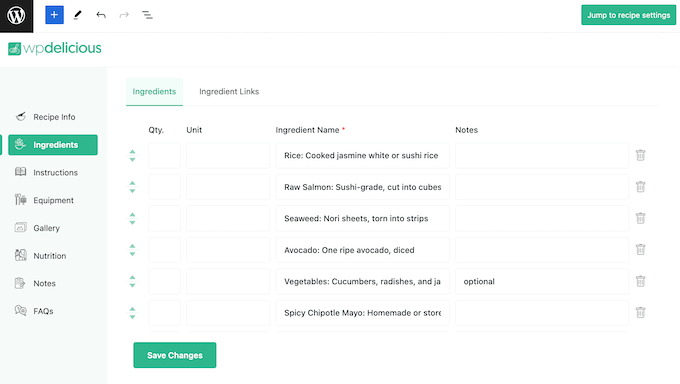The image size is (680, 384).
Task: Delete the Vegetables ingredient row
Action: [x=641, y=281]
